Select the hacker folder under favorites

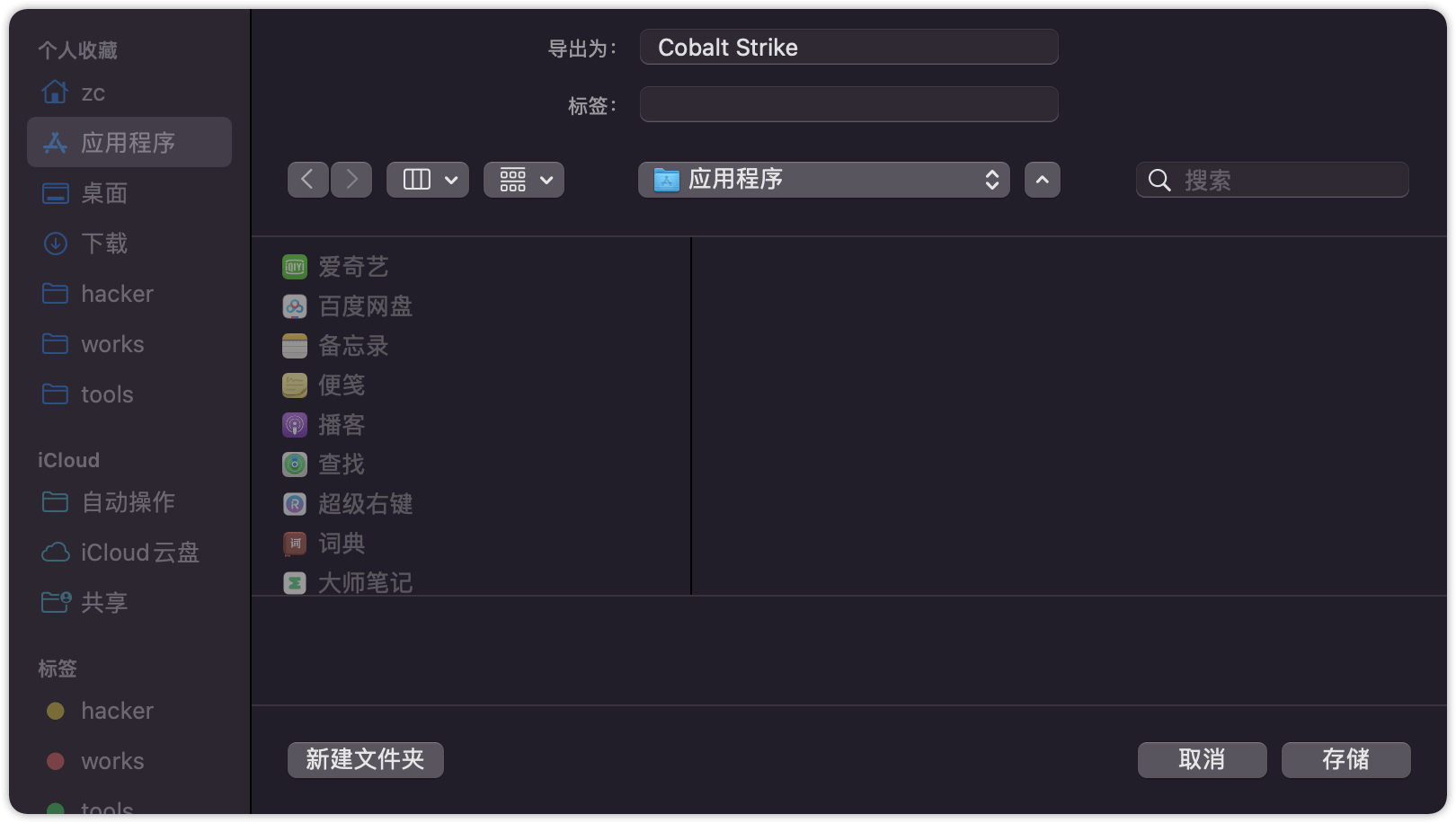coord(117,294)
